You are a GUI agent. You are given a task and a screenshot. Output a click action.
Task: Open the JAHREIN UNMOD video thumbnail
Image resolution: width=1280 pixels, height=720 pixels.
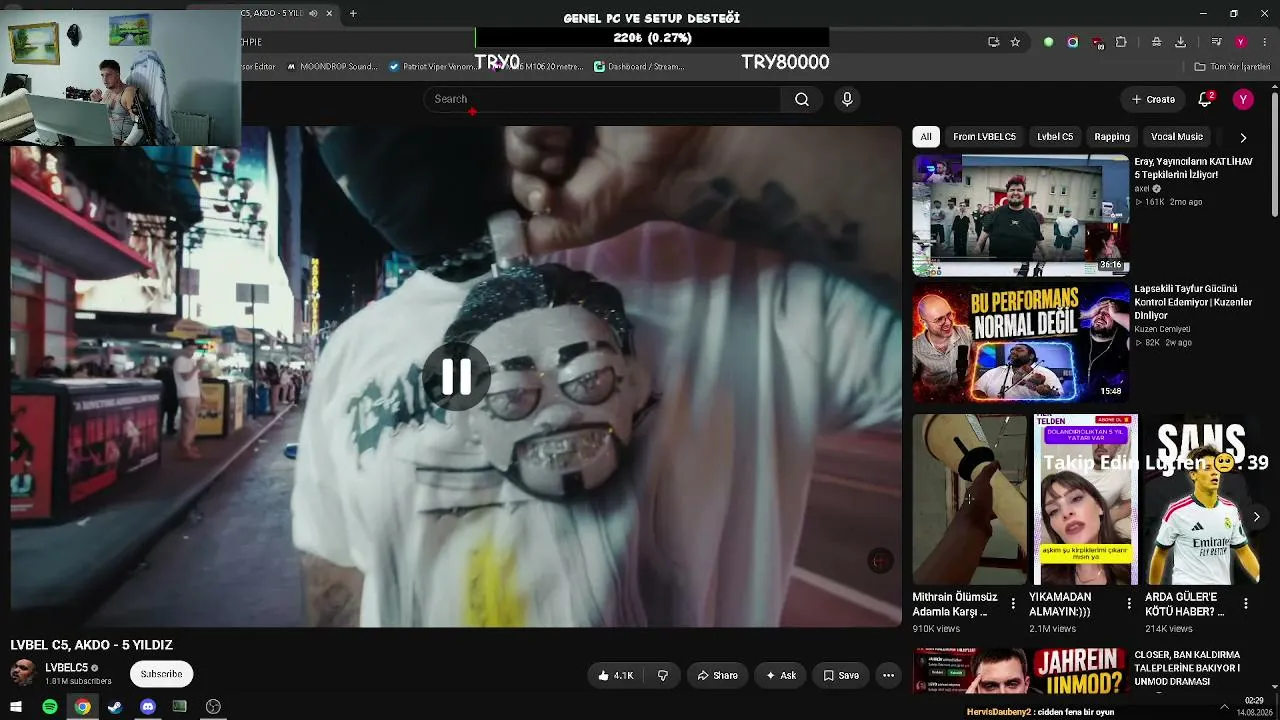coord(1021,671)
